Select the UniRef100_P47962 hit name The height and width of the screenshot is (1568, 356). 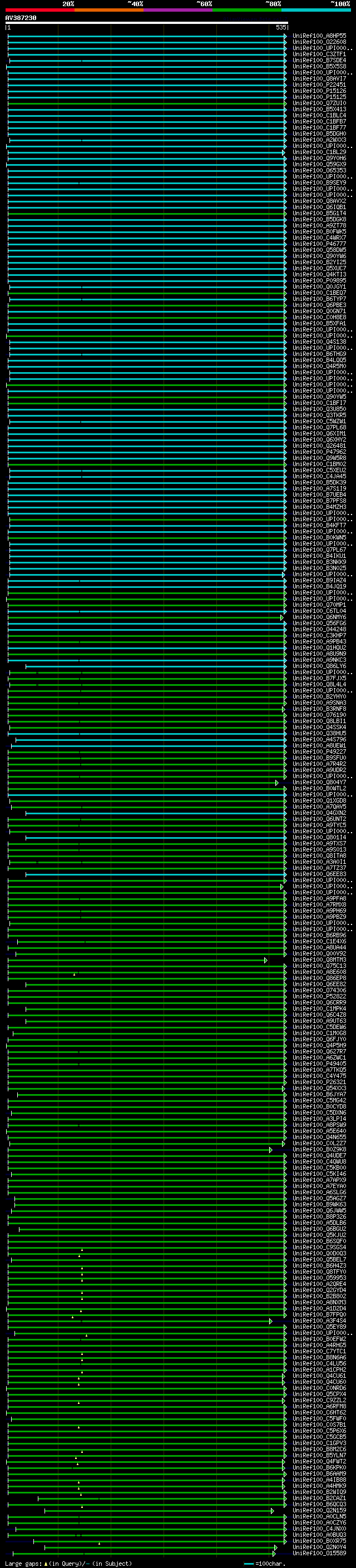(319, 452)
